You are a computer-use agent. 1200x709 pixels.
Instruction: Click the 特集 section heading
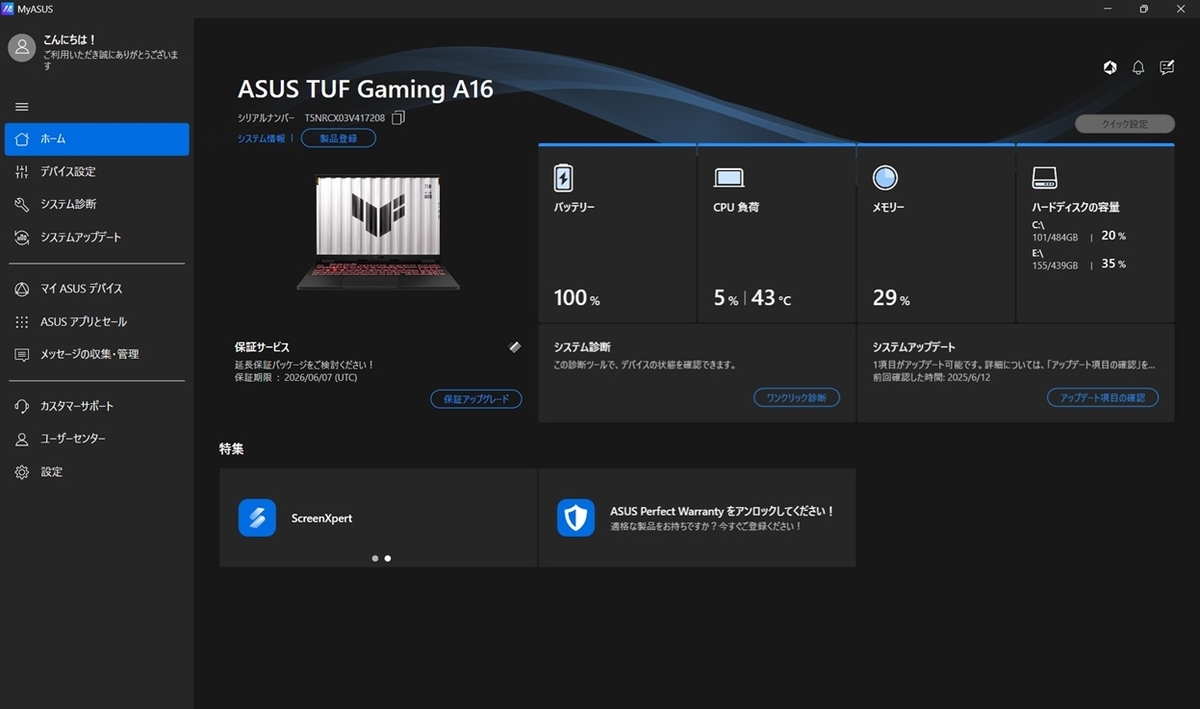pos(231,449)
